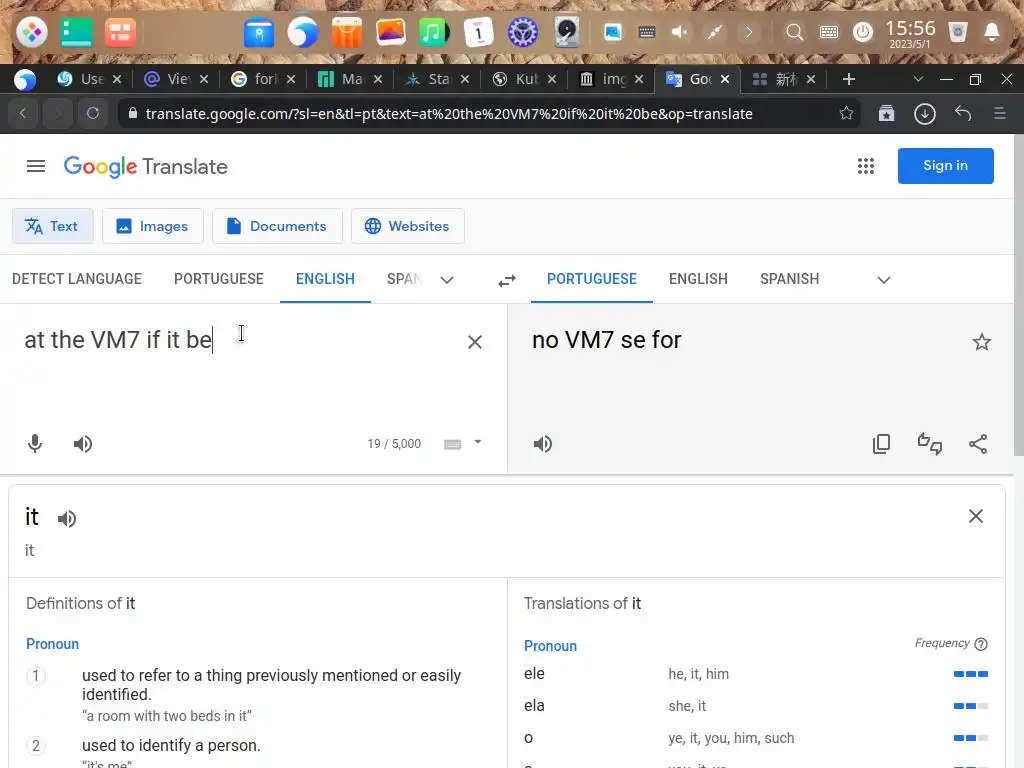The height and width of the screenshot is (768, 1024).
Task: Click the browser undo arrow icon
Action: point(963,114)
